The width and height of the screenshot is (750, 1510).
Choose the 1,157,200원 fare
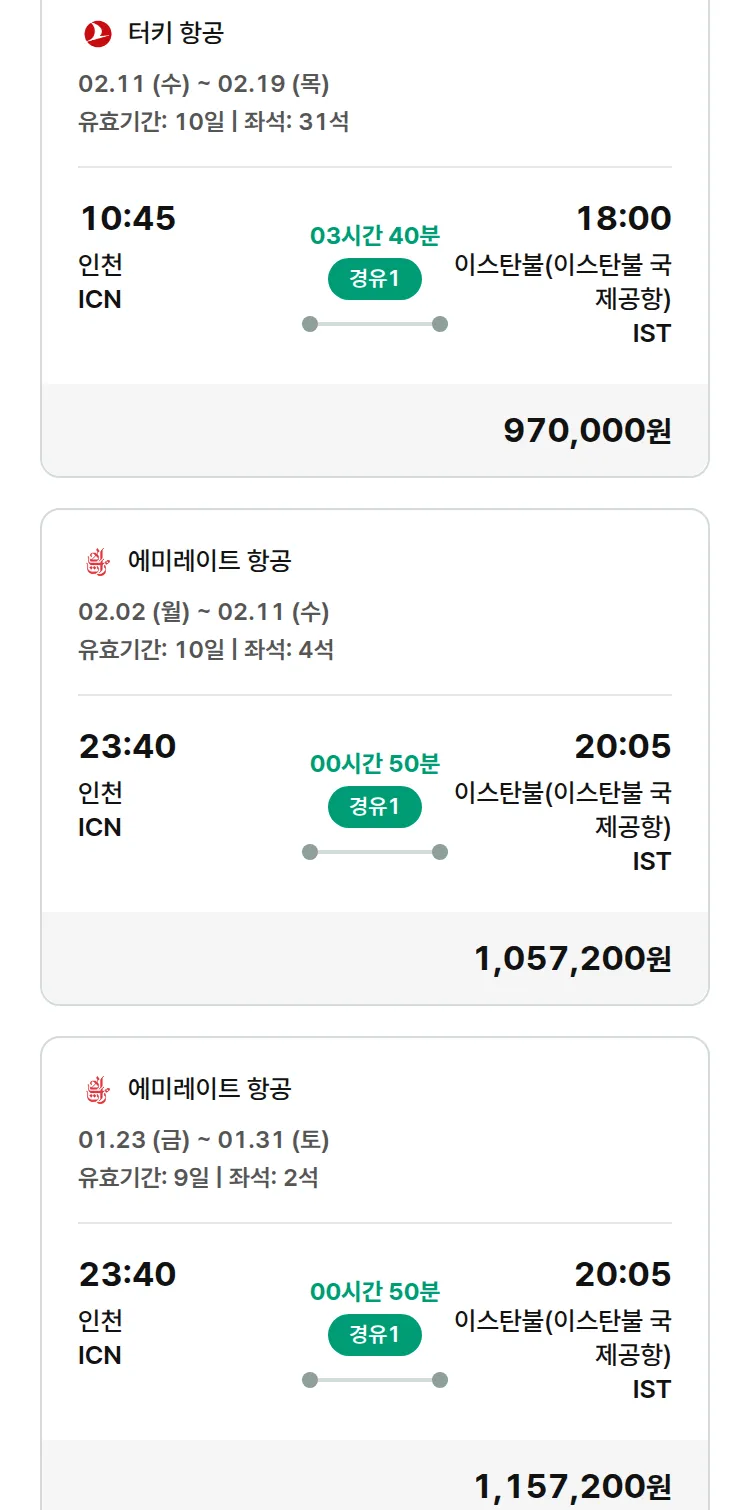click(572, 1487)
